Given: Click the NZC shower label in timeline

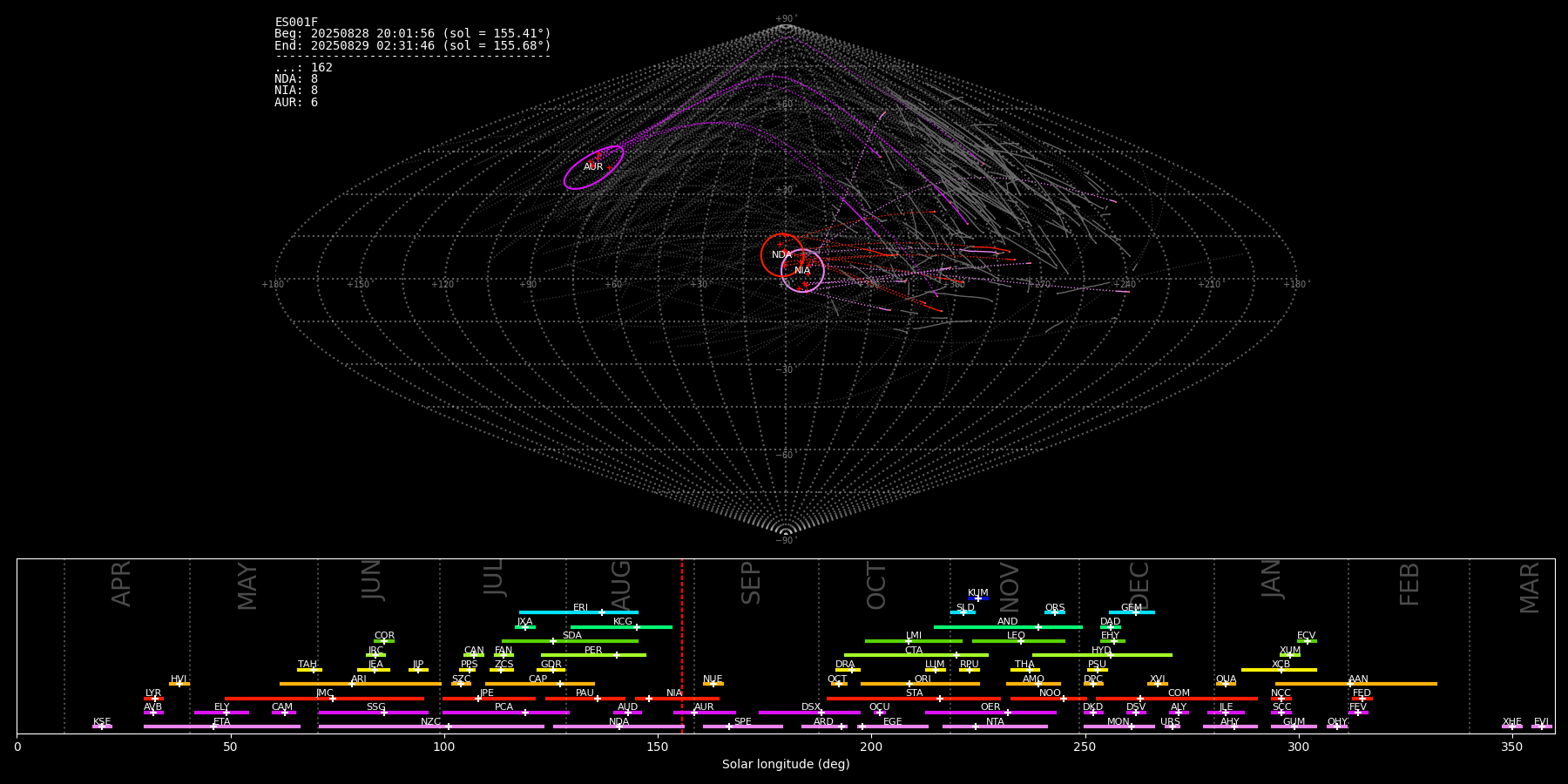Looking at the screenshot, I should pos(430,722).
